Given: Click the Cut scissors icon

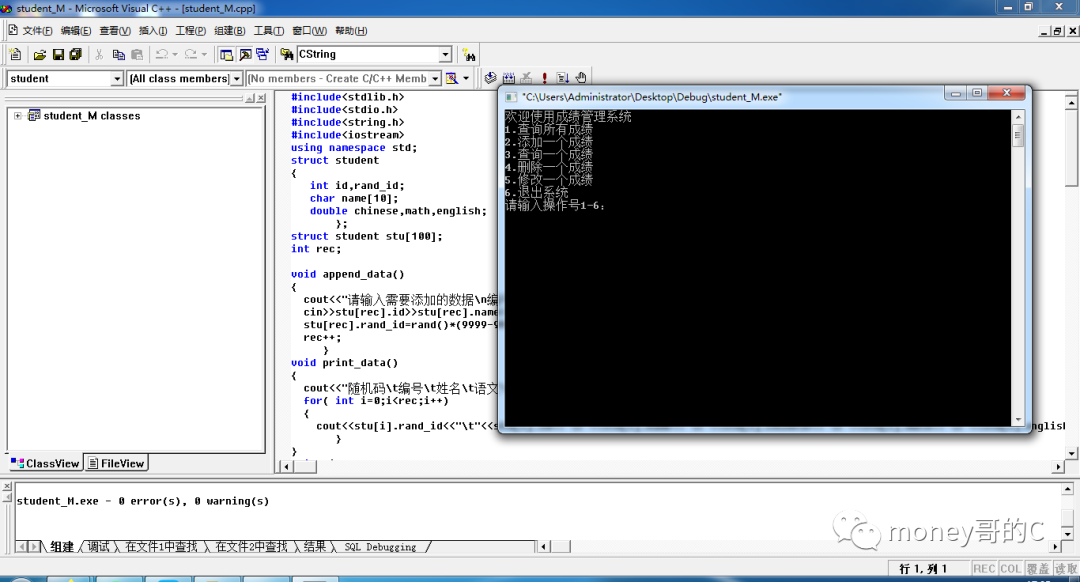Looking at the screenshot, I should (x=99, y=54).
